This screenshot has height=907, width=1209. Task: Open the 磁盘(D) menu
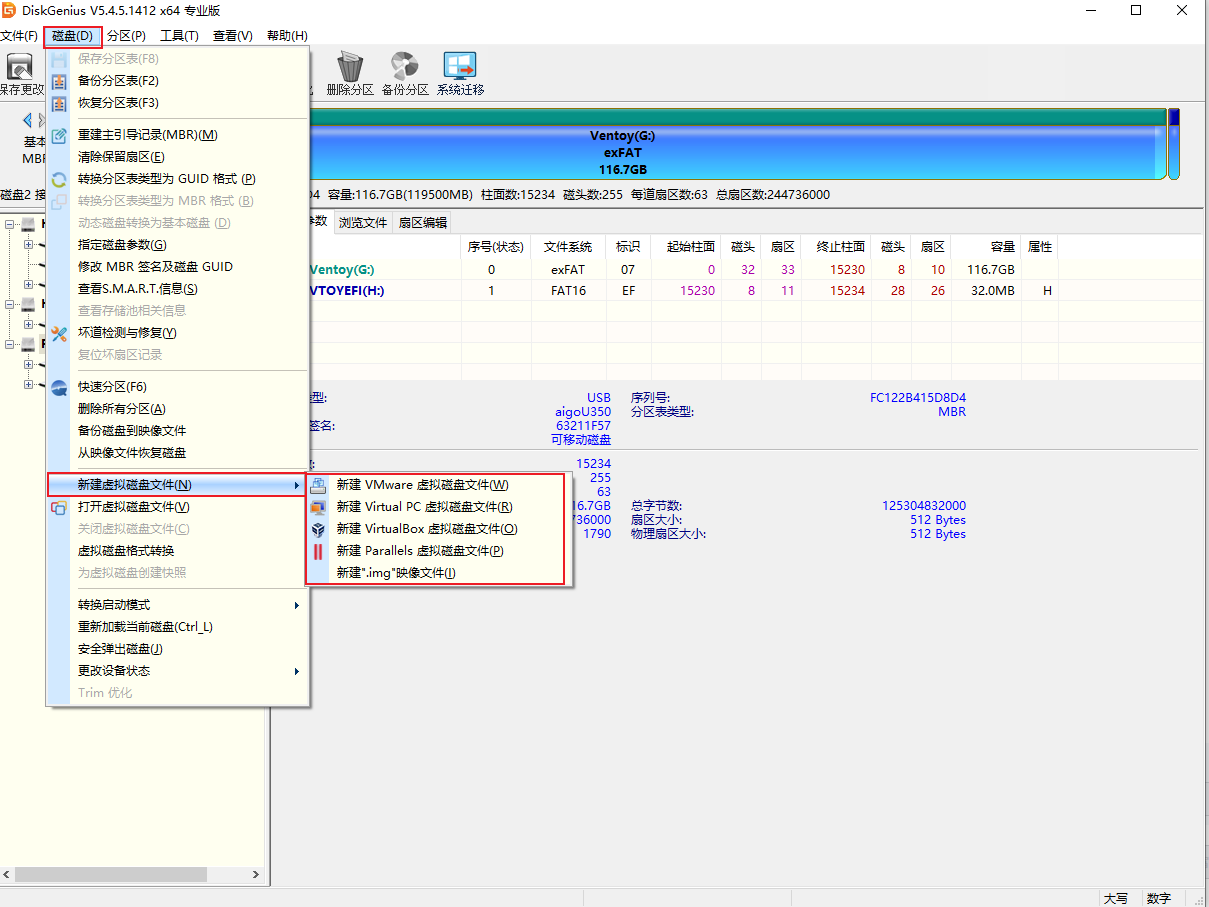coord(73,35)
